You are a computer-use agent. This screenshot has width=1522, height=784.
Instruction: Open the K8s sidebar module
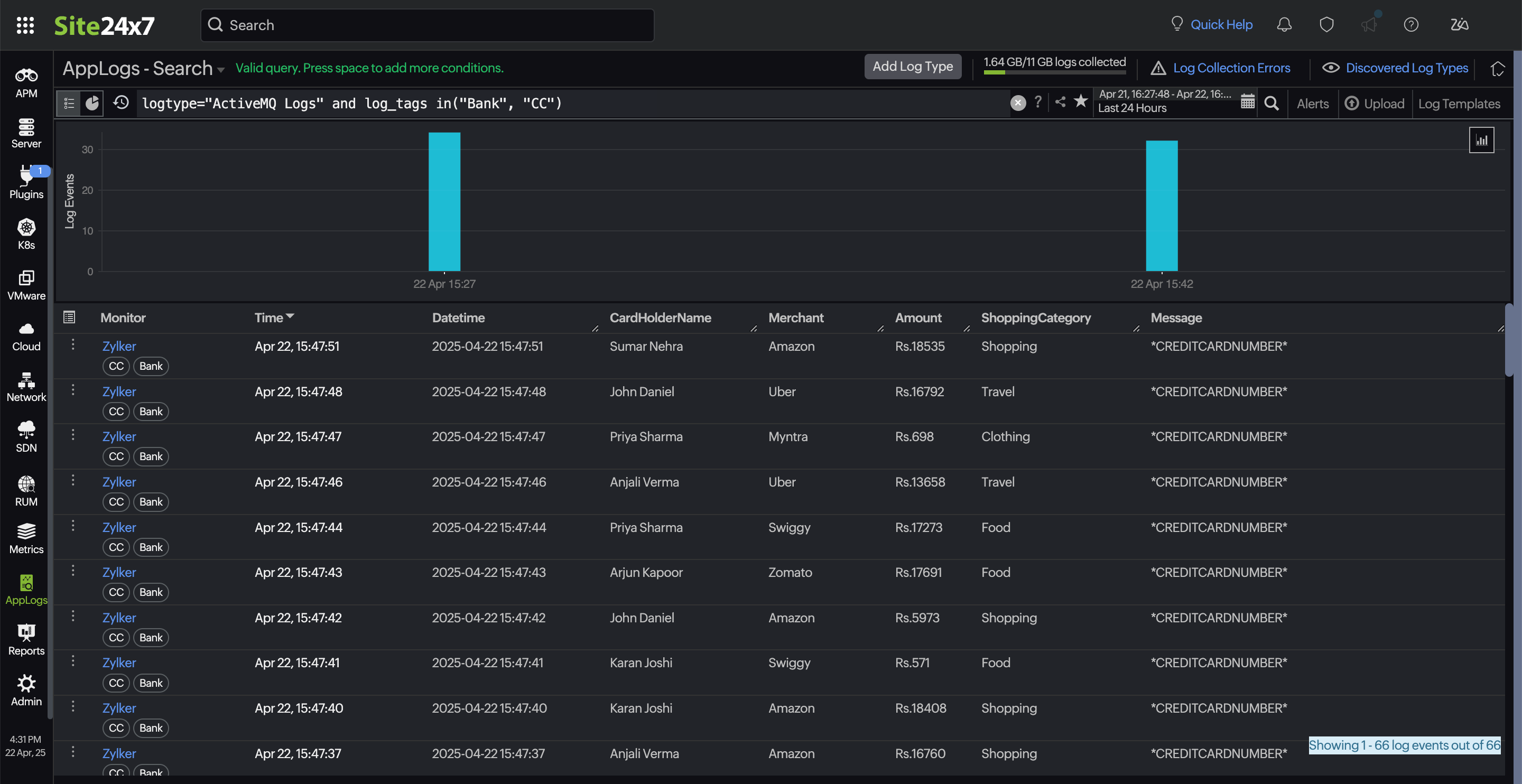[26, 234]
